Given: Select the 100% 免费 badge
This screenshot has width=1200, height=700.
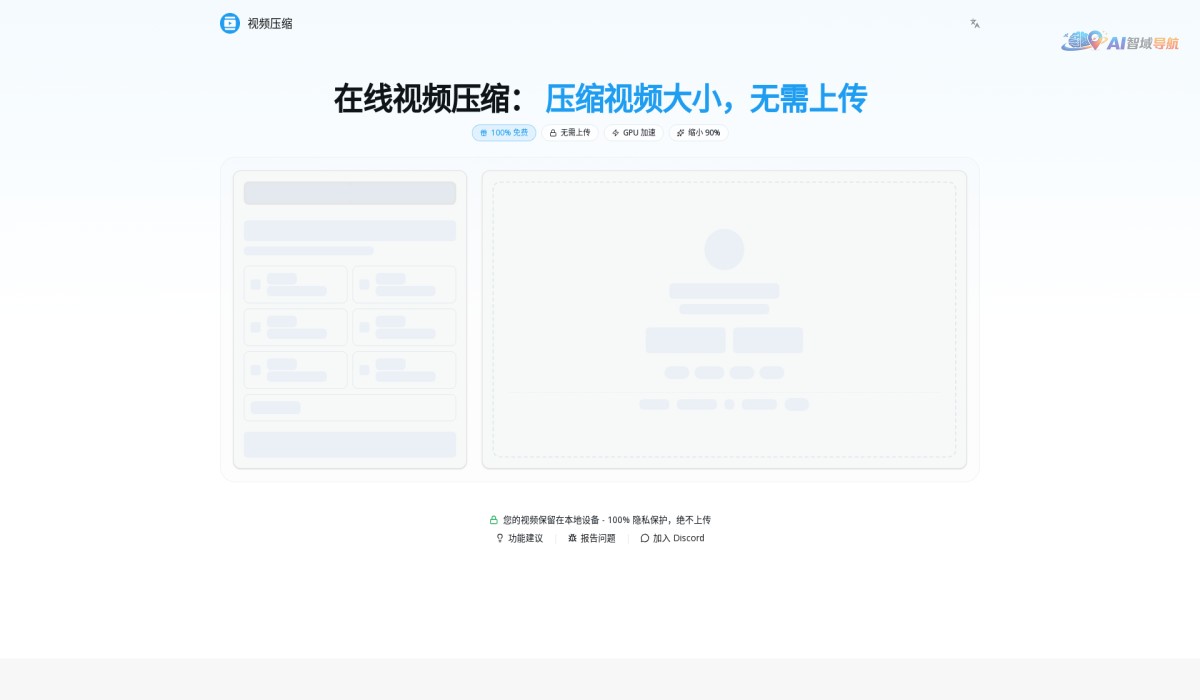Looking at the screenshot, I should tap(503, 132).
